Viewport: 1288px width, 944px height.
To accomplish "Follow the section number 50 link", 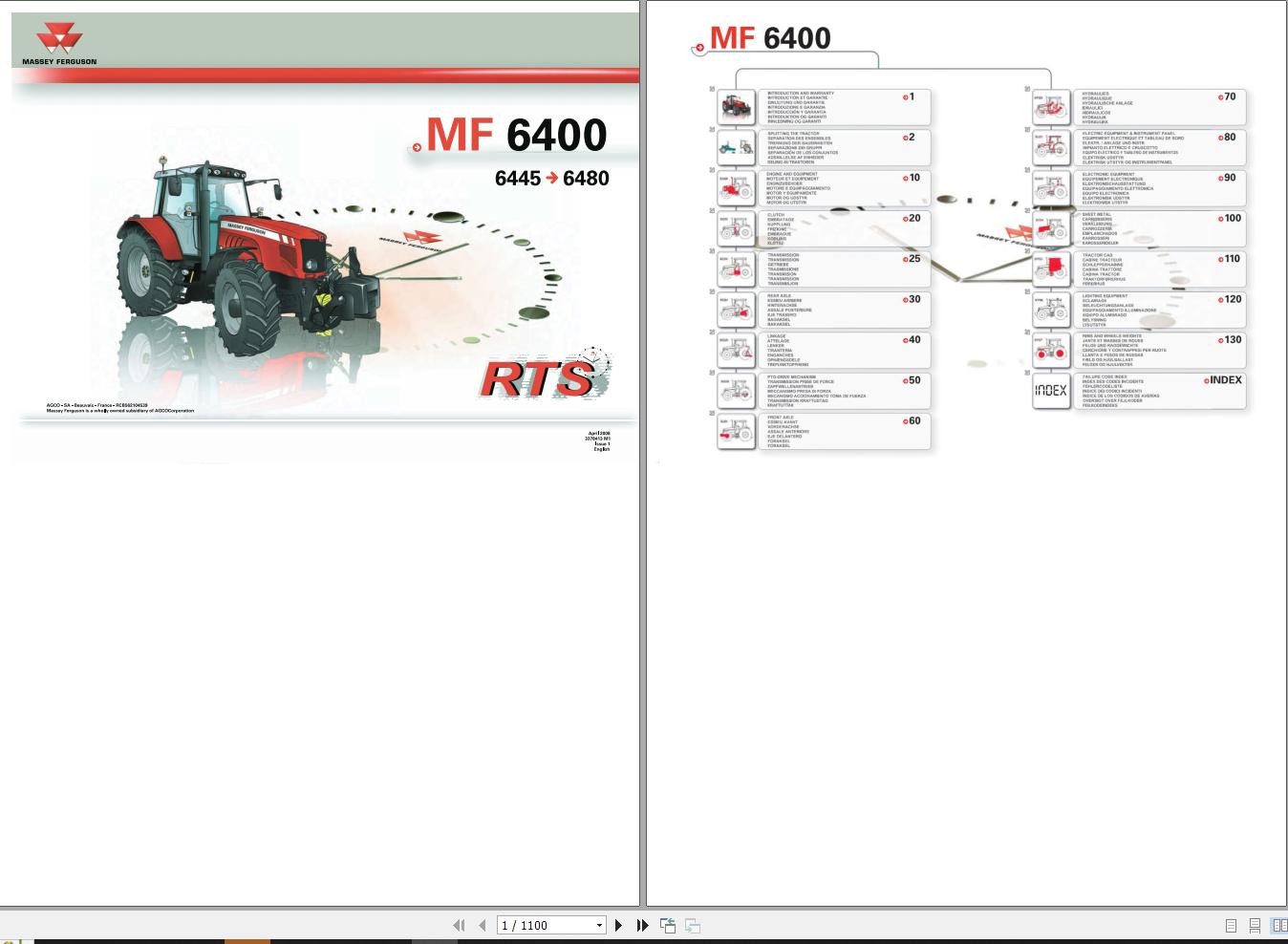I will [x=912, y=379].
